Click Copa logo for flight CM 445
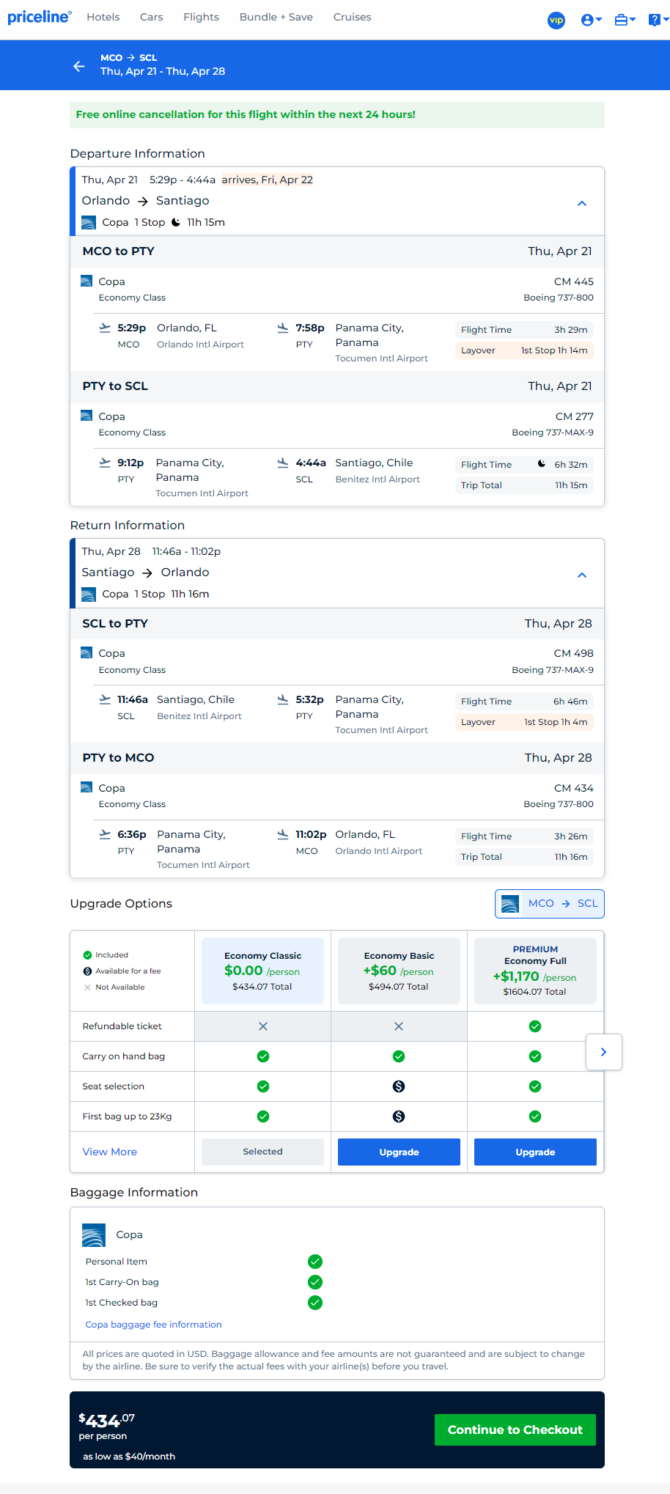 tap(86, 282)
